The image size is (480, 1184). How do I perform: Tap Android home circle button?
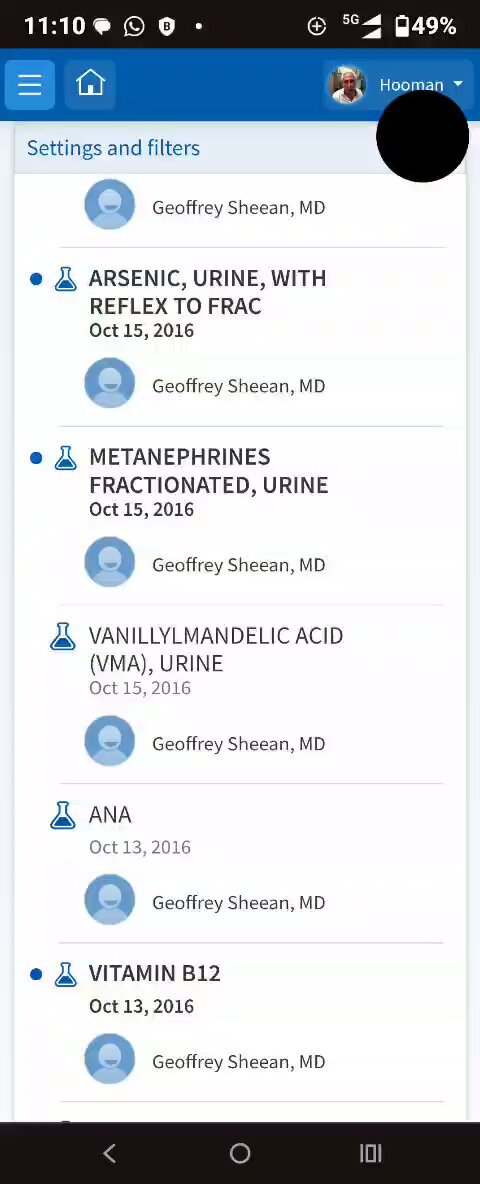pyautogui.click(x=240, y=1153)
